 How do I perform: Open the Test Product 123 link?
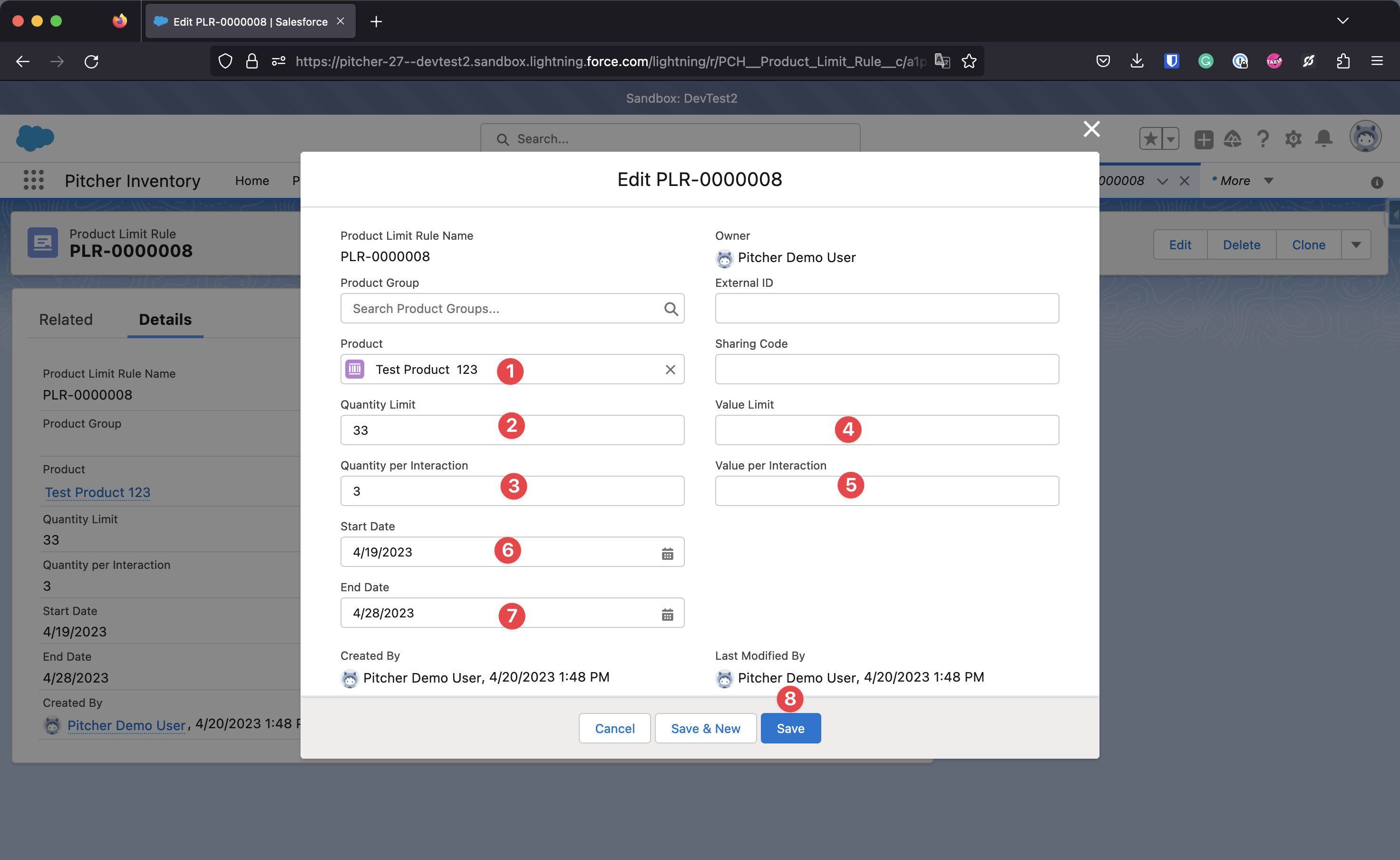coord(97,492)
